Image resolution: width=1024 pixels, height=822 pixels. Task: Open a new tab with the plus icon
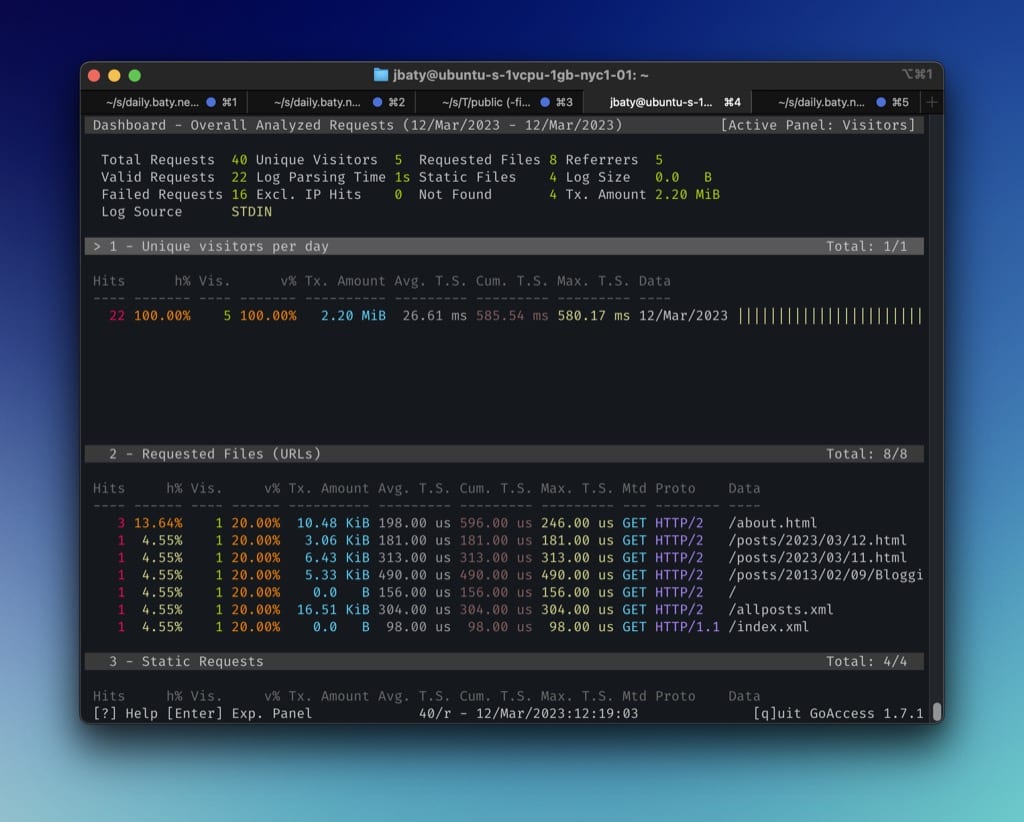coord(929,101)
